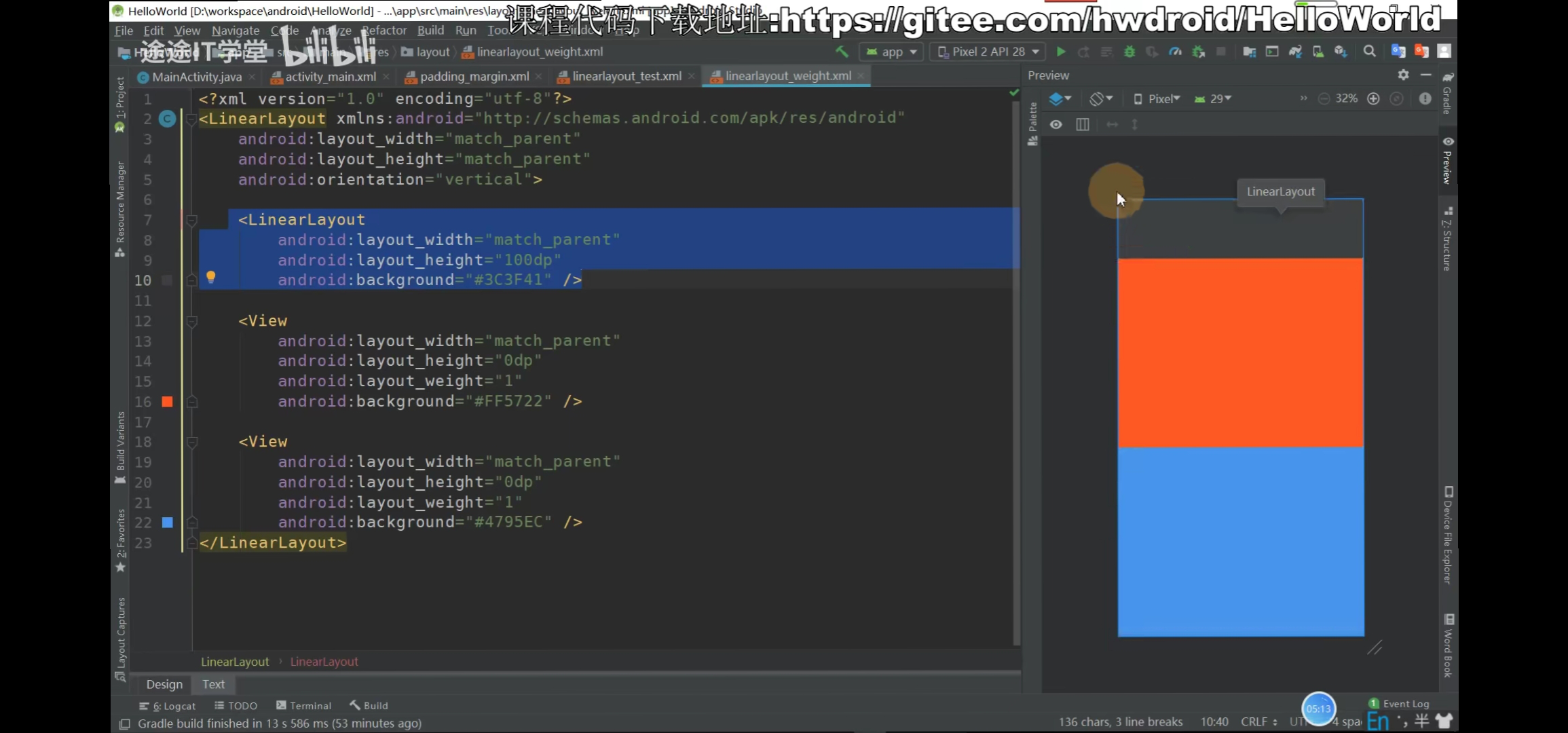Switch to the Design view button

(x=164, y=684)
